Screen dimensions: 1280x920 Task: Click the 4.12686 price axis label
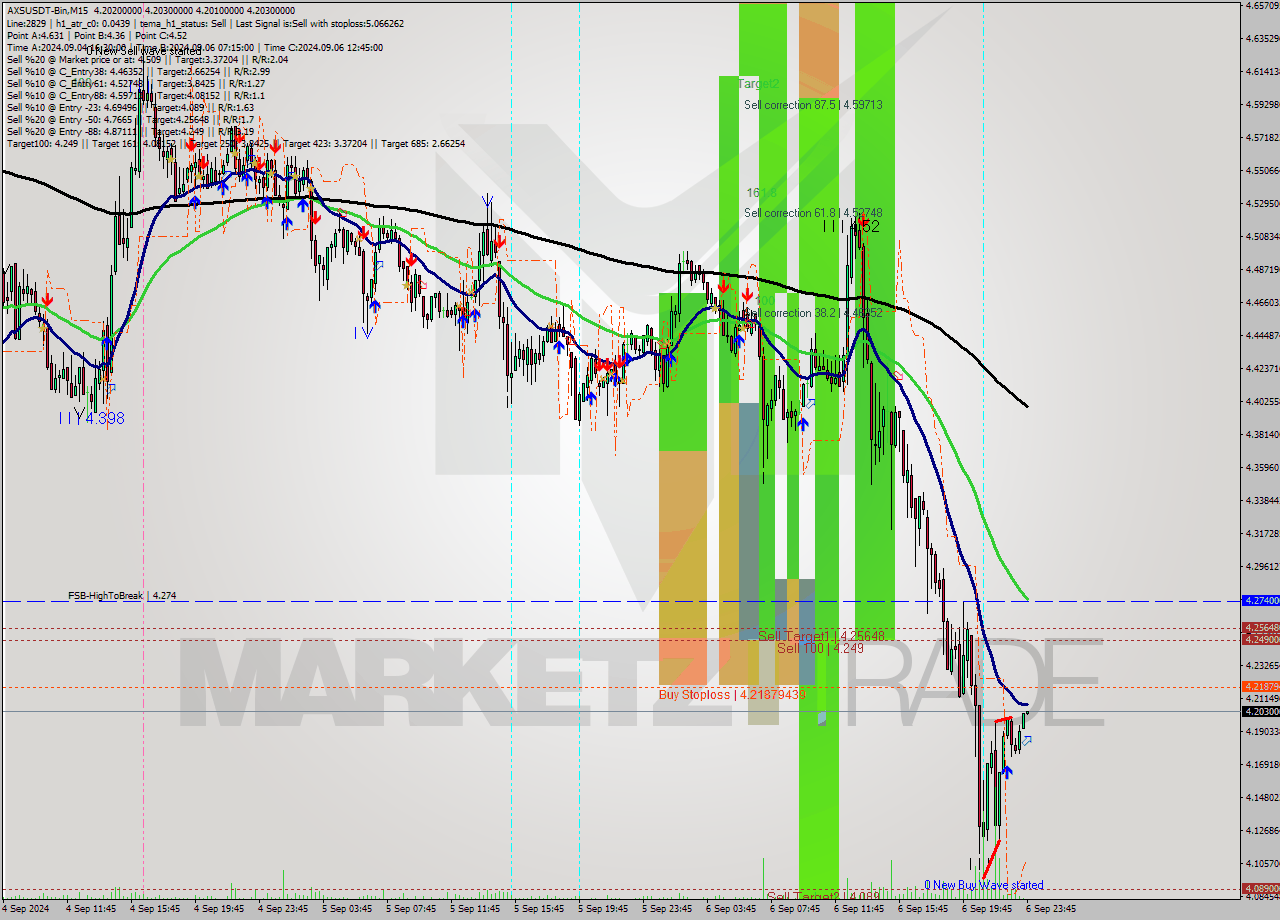1262,830
